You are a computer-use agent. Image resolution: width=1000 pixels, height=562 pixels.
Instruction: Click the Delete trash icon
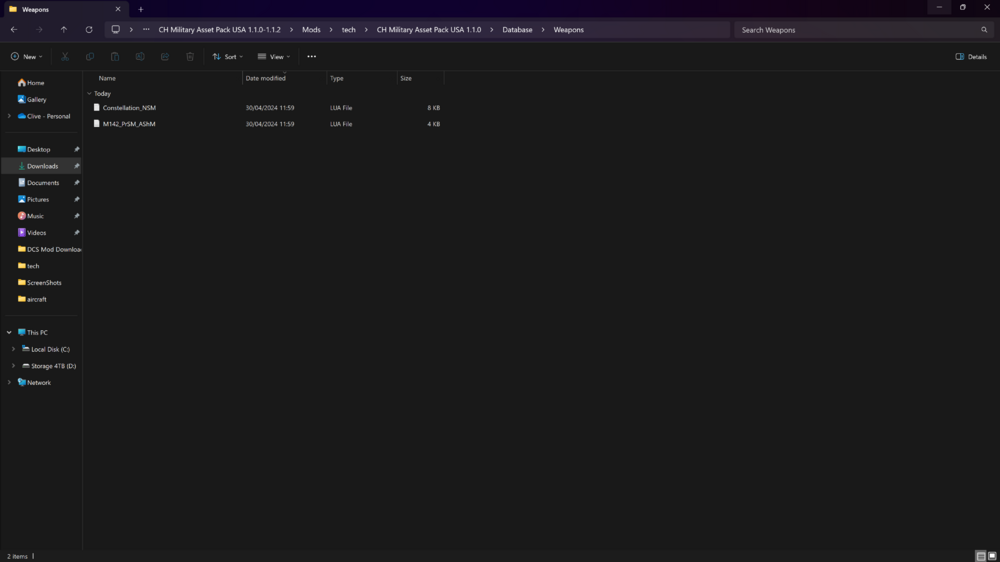(x=190, y=57)
